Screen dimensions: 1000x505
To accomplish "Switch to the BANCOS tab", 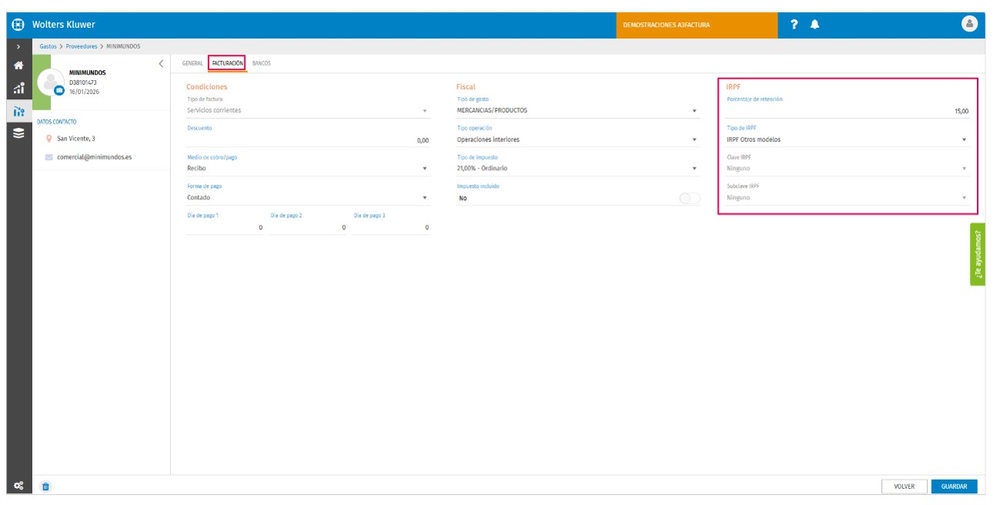I will point(261,64).
